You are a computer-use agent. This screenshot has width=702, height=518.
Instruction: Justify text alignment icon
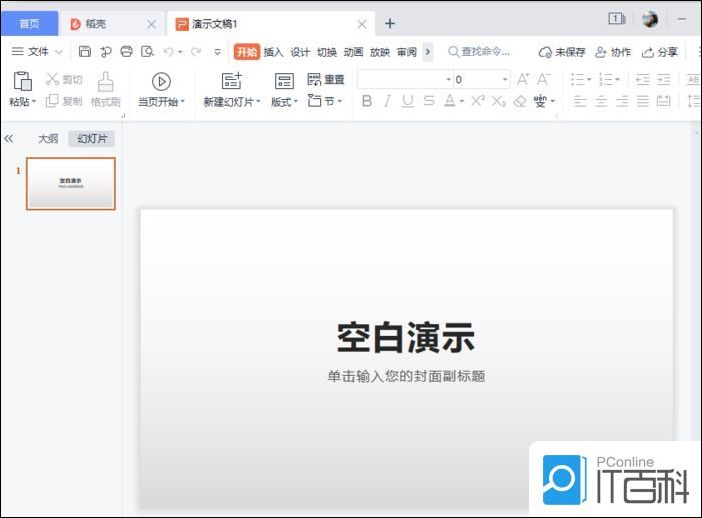[x=642, y=101]
